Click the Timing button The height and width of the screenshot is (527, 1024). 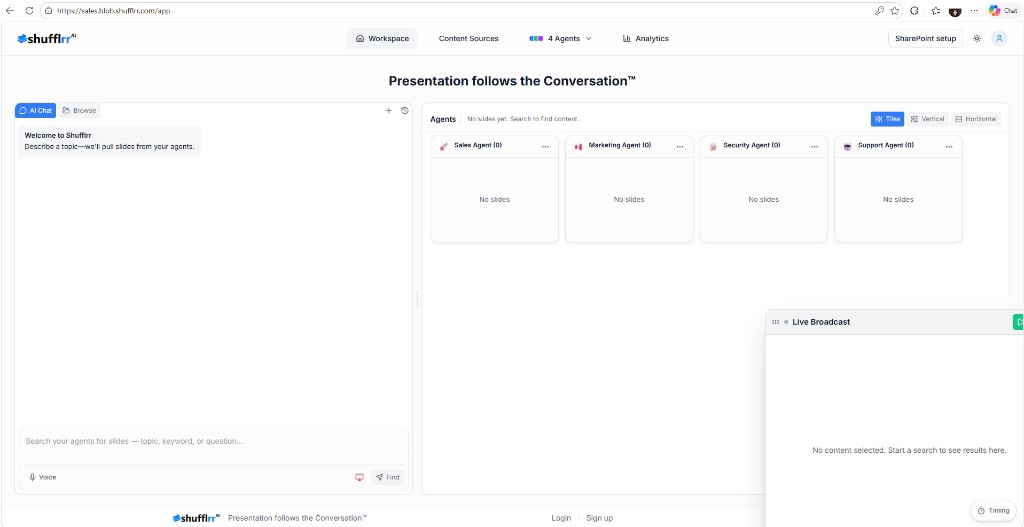point(993,511)
